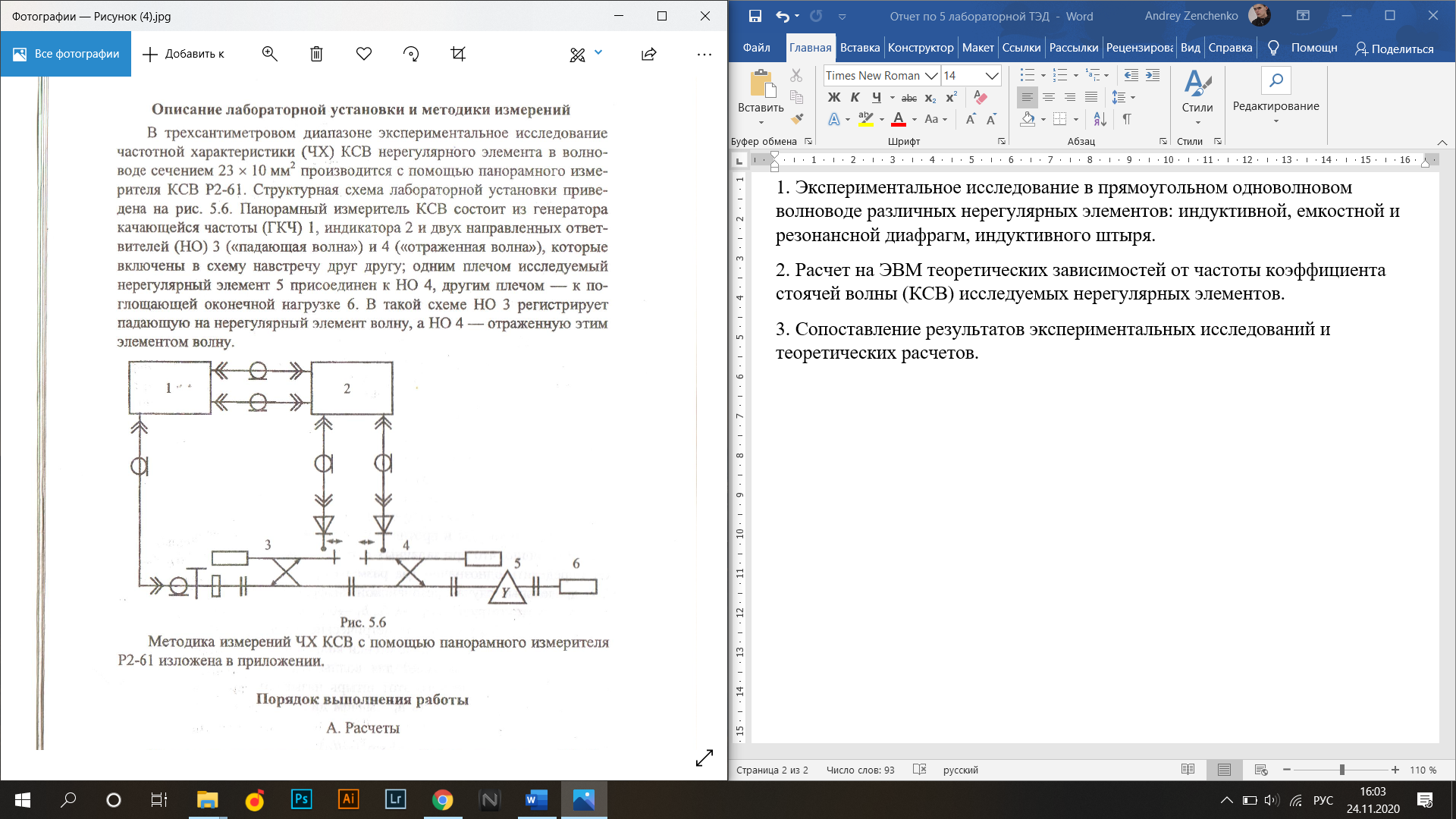Screen dimensions: 1456x819
Task: Toggle bold 'Ж' formatting
Action: 833,97
